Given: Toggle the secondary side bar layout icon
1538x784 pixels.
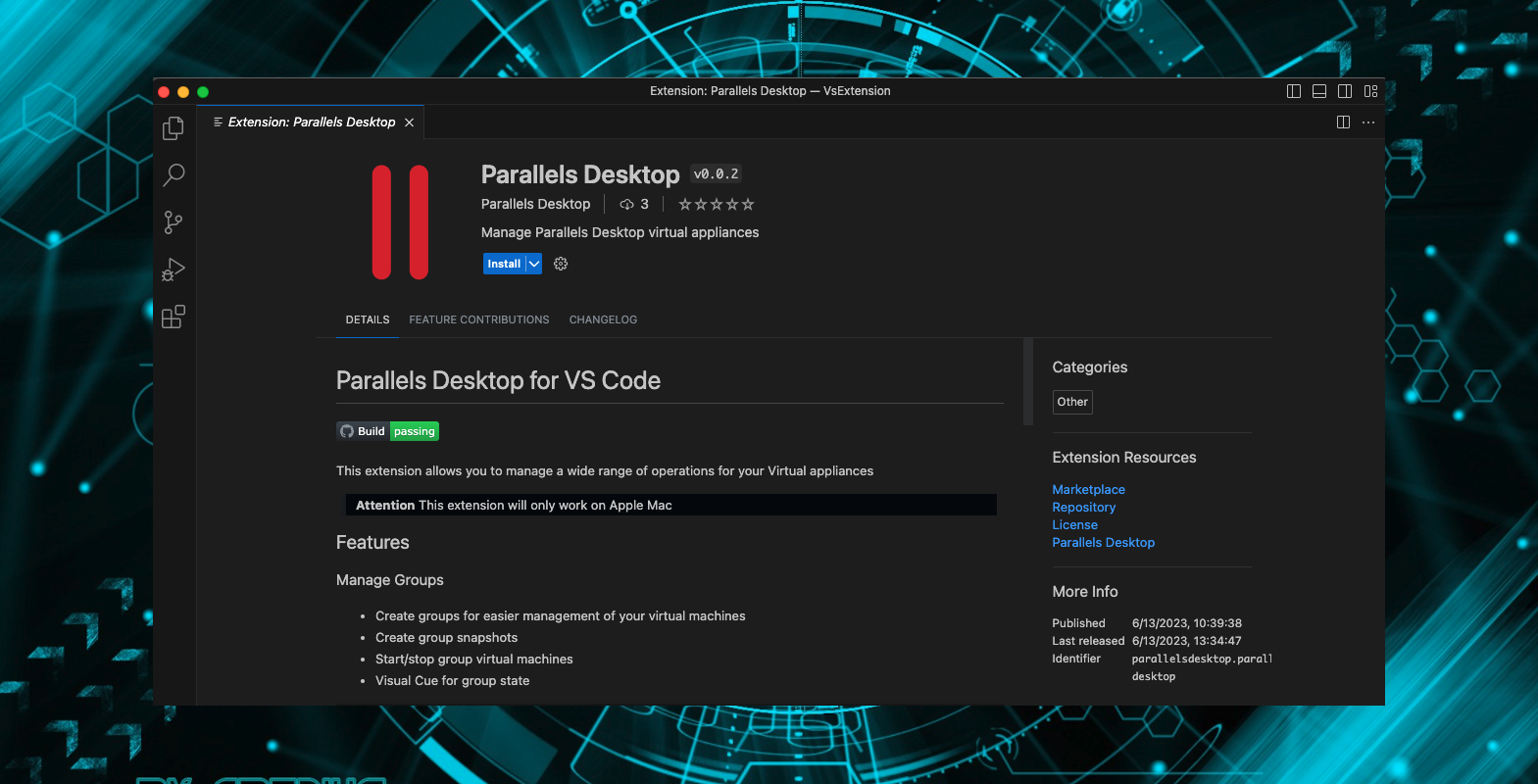Looking at the screenshot, I should 1345,91.
